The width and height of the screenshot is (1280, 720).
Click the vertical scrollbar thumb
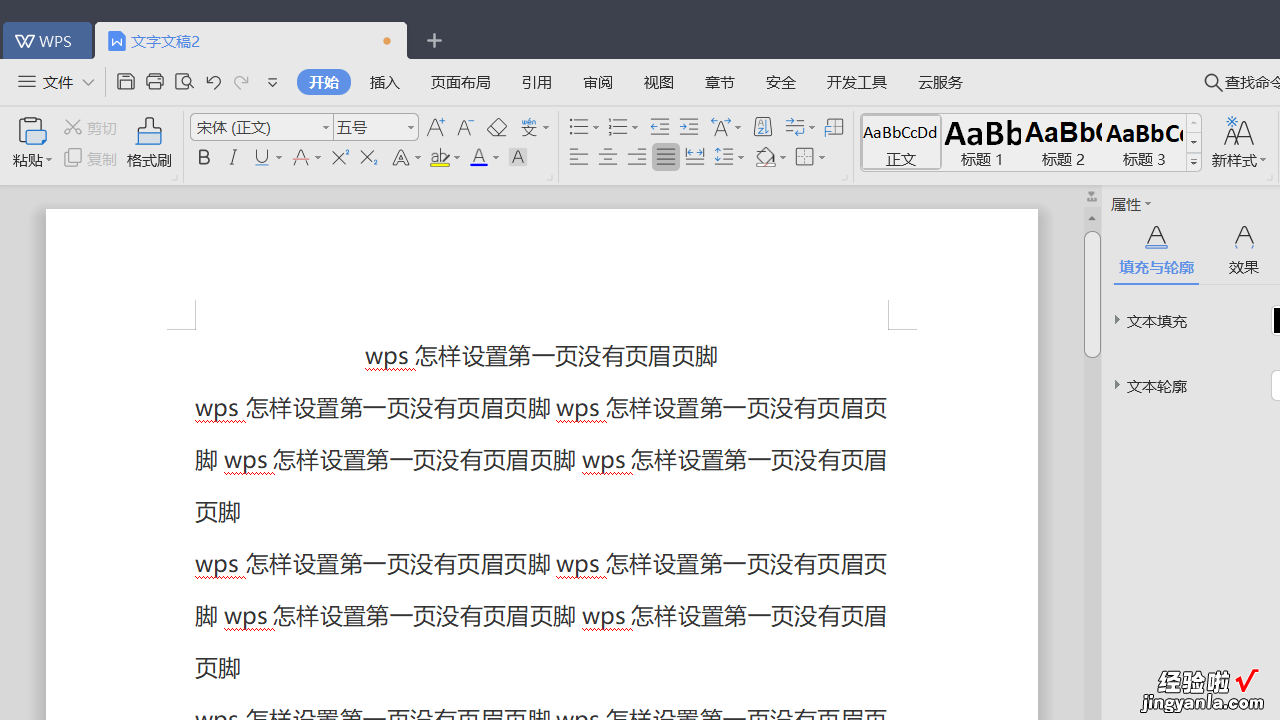1092,294
